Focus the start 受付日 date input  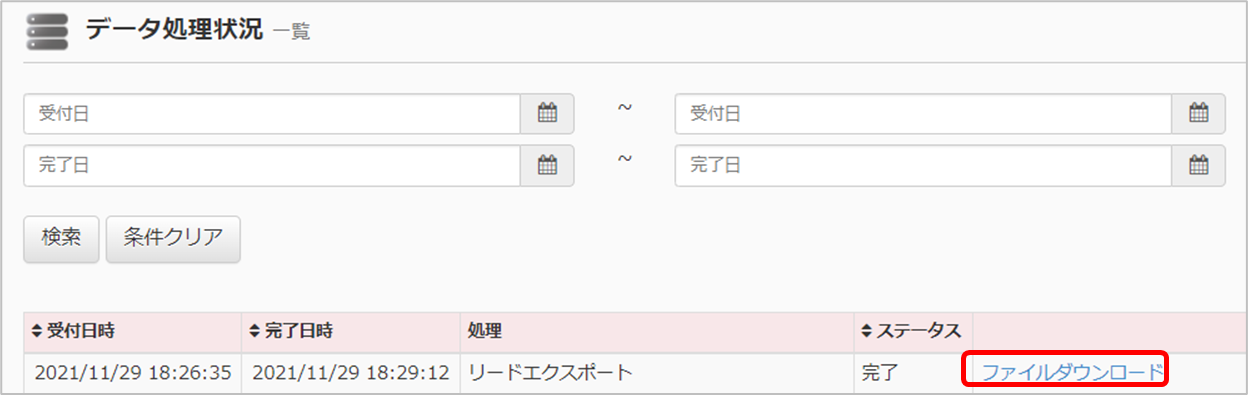click(x=272, y=114)
